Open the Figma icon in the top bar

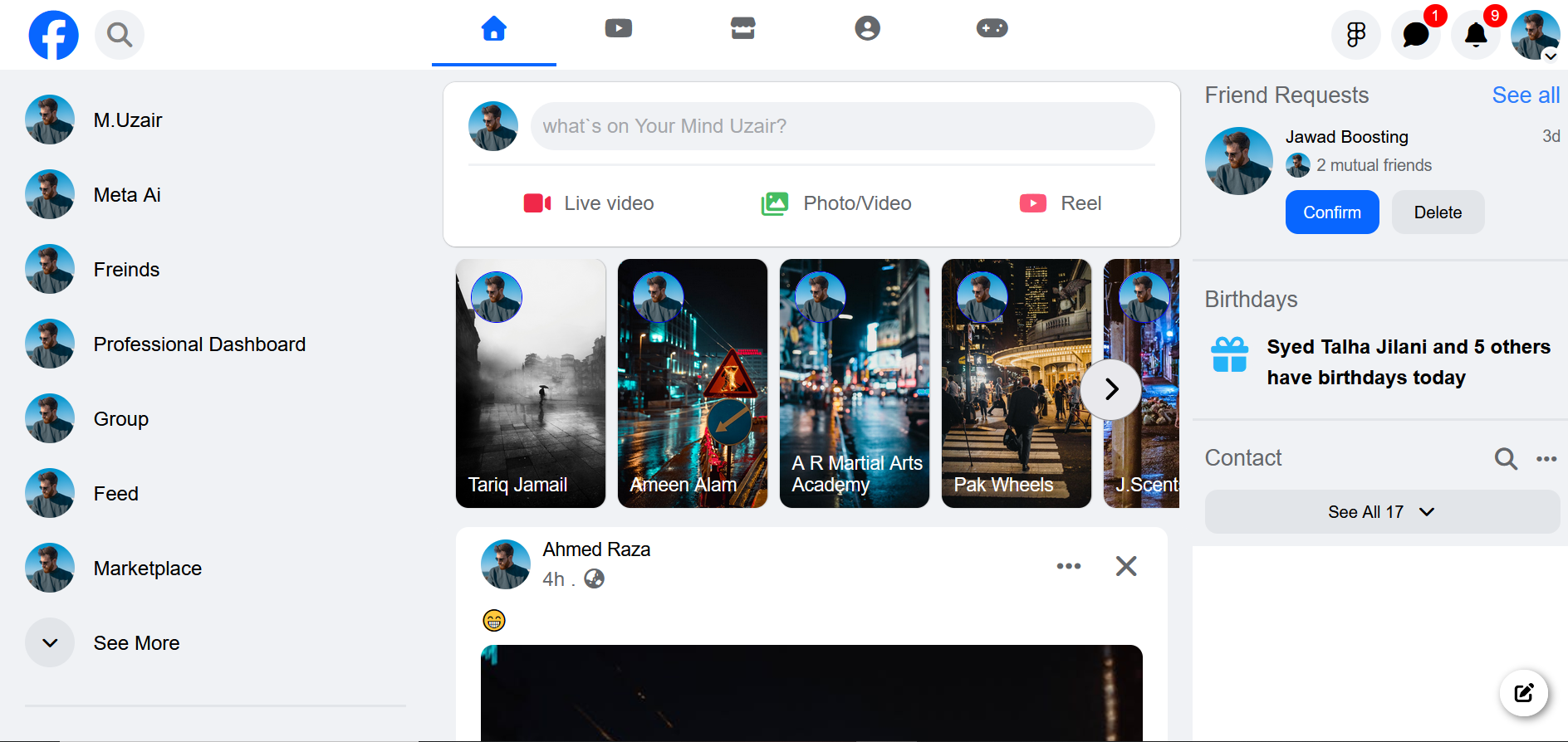click(x=1356, y=35)
